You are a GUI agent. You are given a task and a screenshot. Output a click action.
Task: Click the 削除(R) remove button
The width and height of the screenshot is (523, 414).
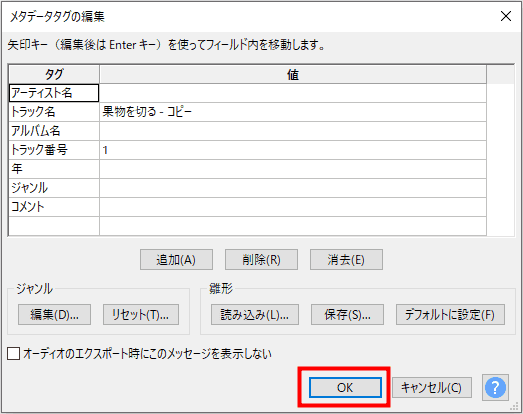[261, 259]
